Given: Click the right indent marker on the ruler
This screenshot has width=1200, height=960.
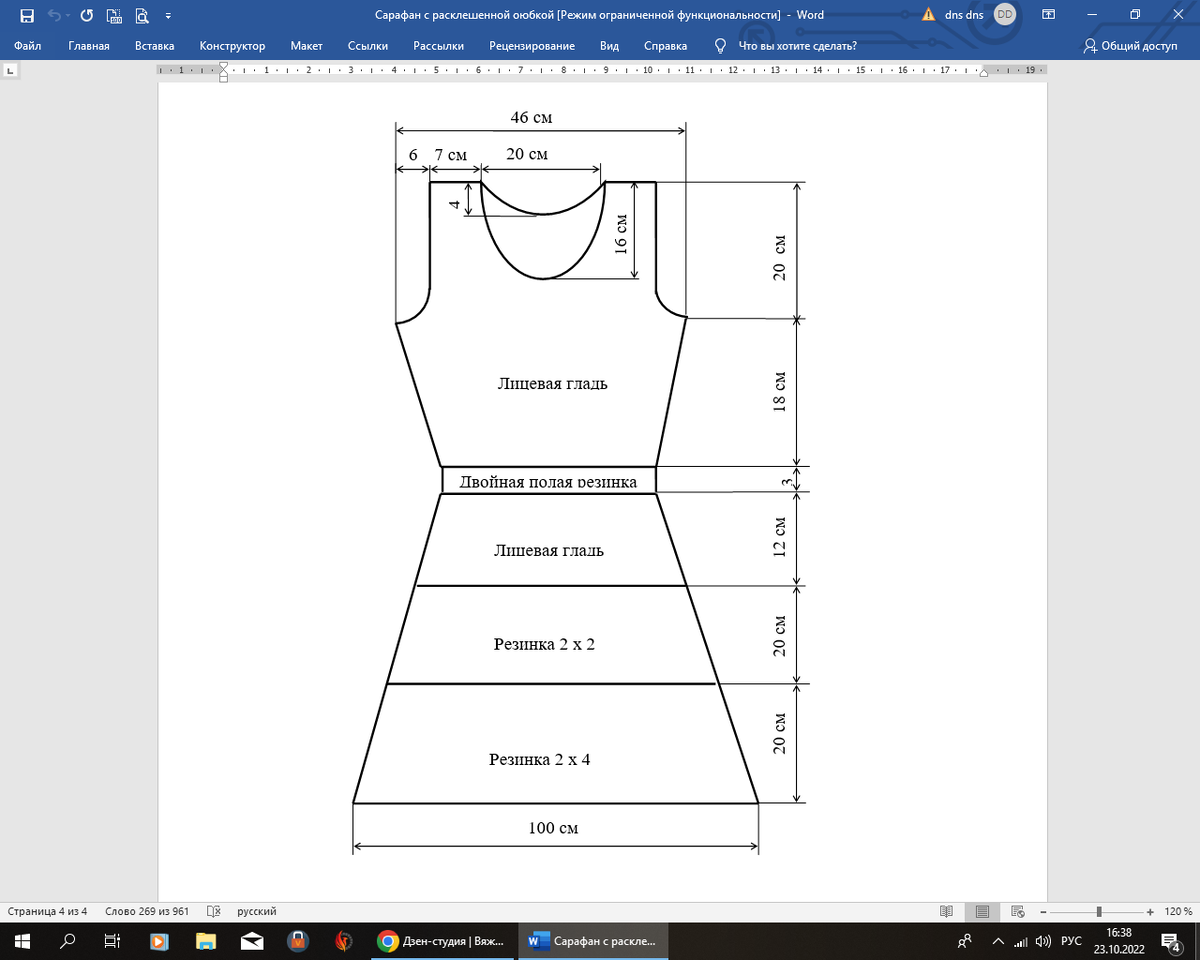Looking at the screenshot, I should click(x=985, y=73).
